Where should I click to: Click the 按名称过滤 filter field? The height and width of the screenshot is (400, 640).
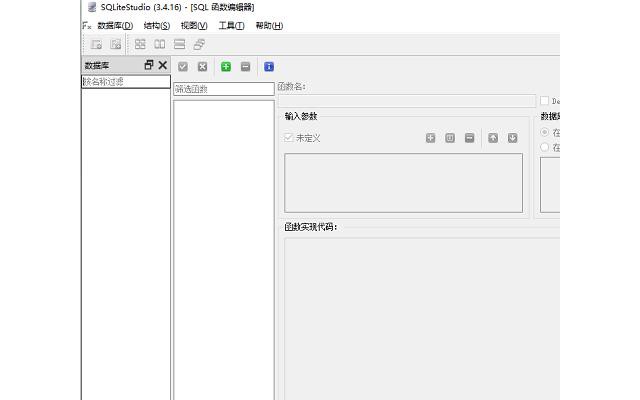[x=126, y=82]
